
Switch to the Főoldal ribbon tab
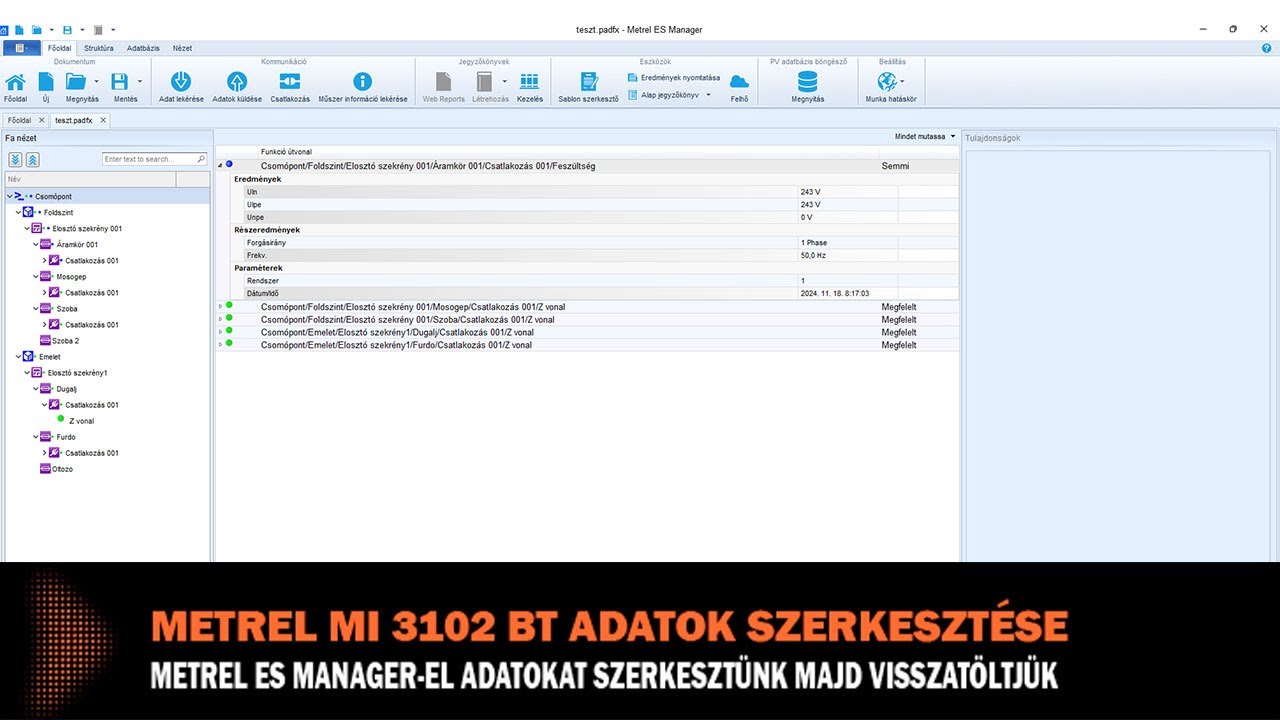click(60, 48)
